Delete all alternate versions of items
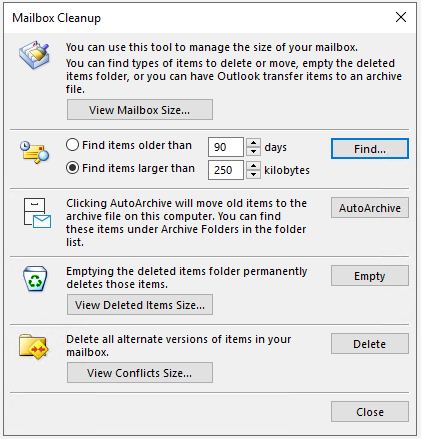The image size is (421, 439). [x=370, y=344]
